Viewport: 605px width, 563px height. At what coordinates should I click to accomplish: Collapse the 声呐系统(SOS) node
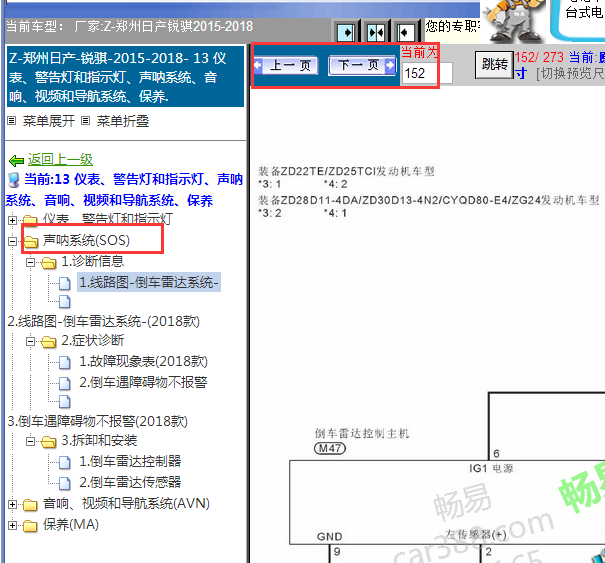(12, 242)
